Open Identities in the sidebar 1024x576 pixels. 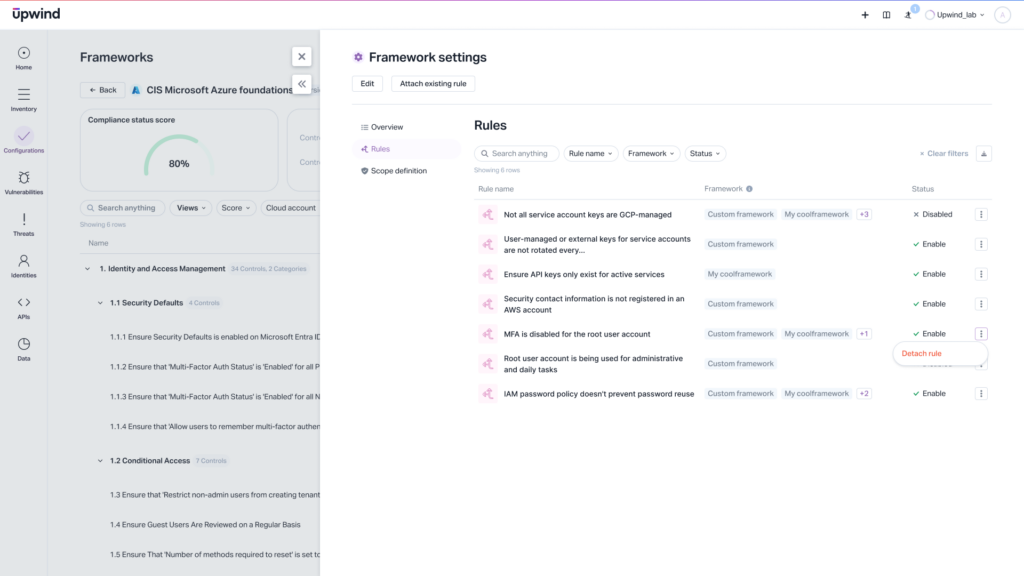[x=24, y=266]
